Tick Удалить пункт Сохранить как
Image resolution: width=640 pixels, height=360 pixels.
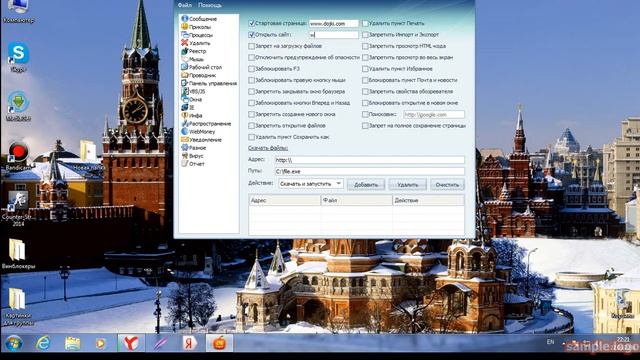[251, 137]
